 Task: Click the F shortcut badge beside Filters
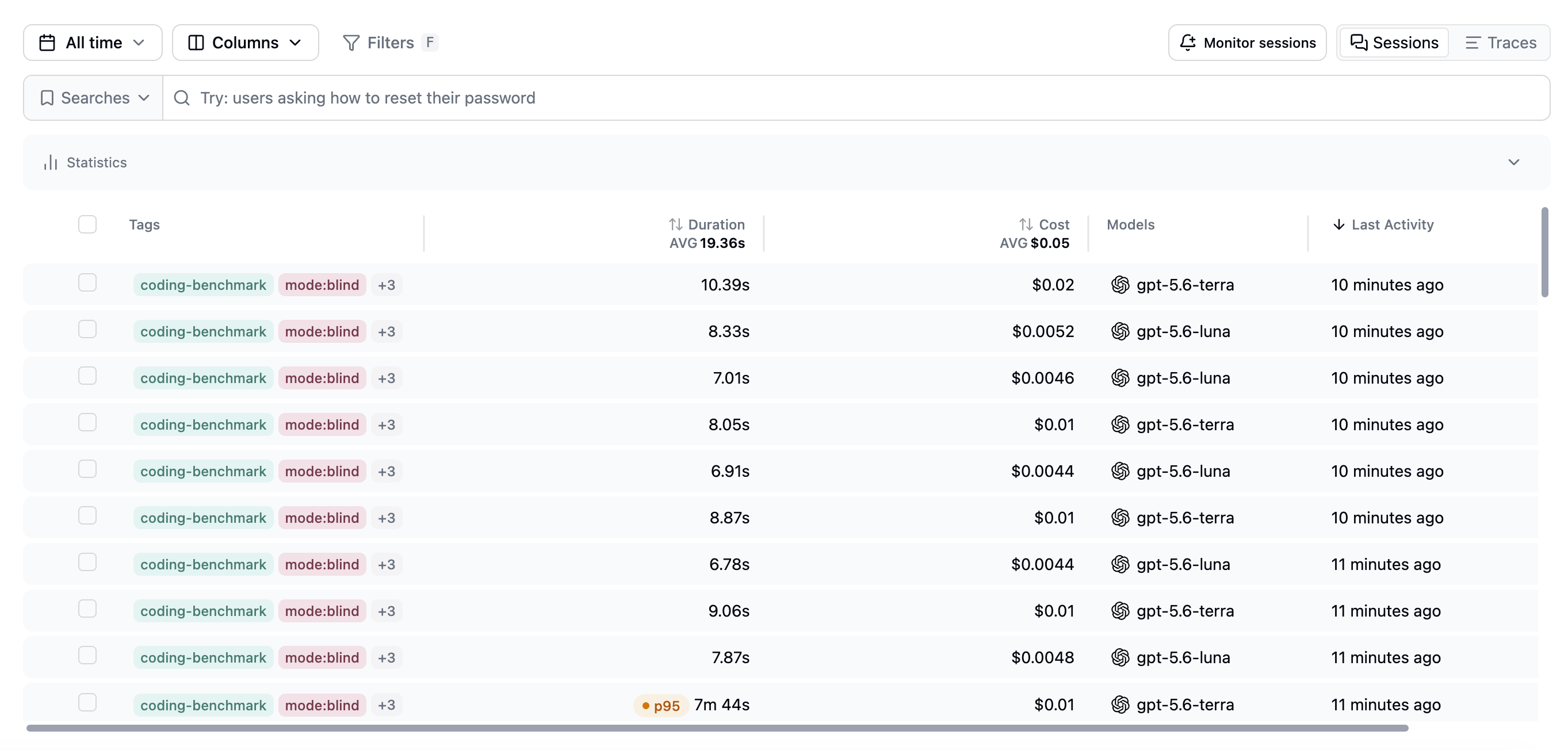430,43
